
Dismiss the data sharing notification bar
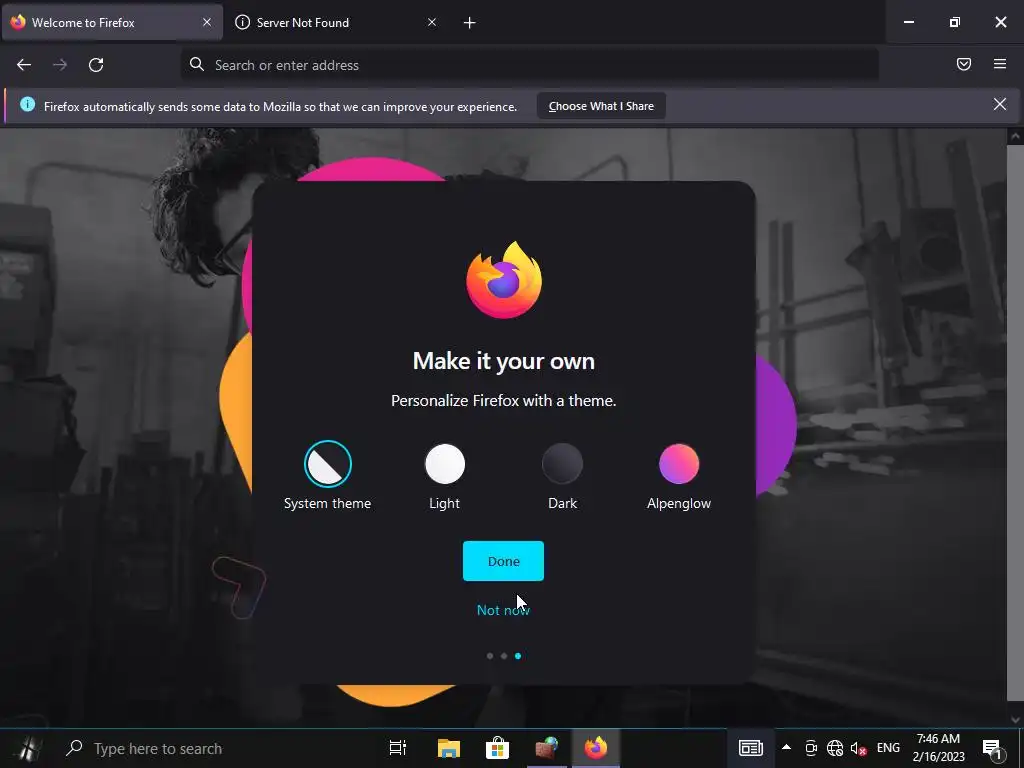click(1000, 104)
